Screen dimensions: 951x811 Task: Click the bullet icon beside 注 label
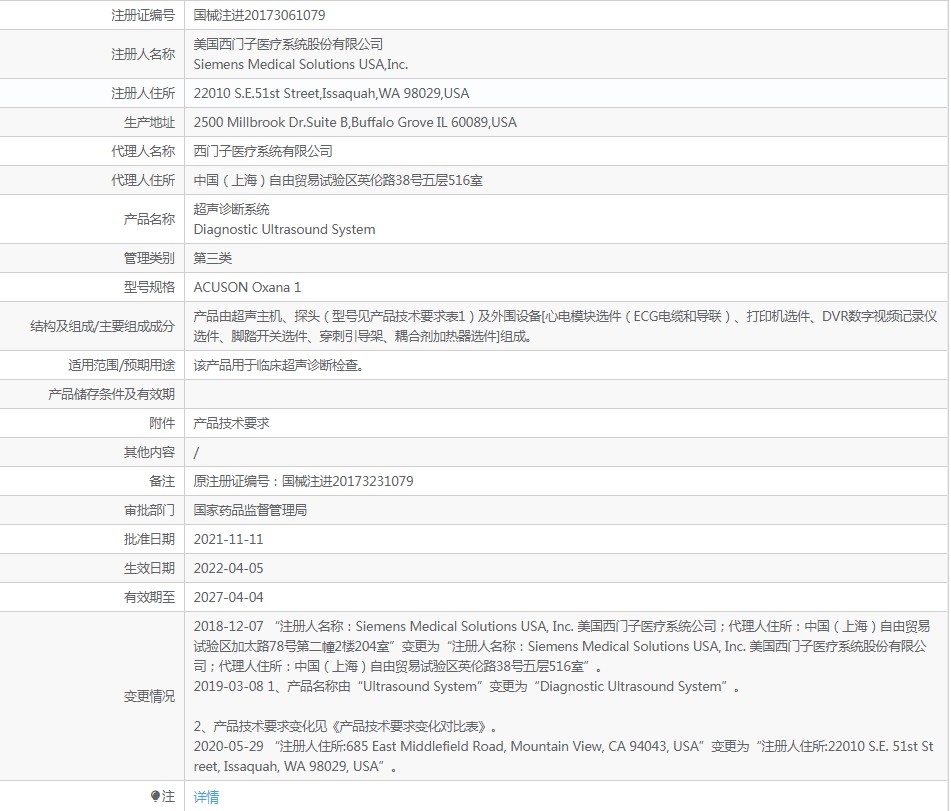(x=155, y=796)
